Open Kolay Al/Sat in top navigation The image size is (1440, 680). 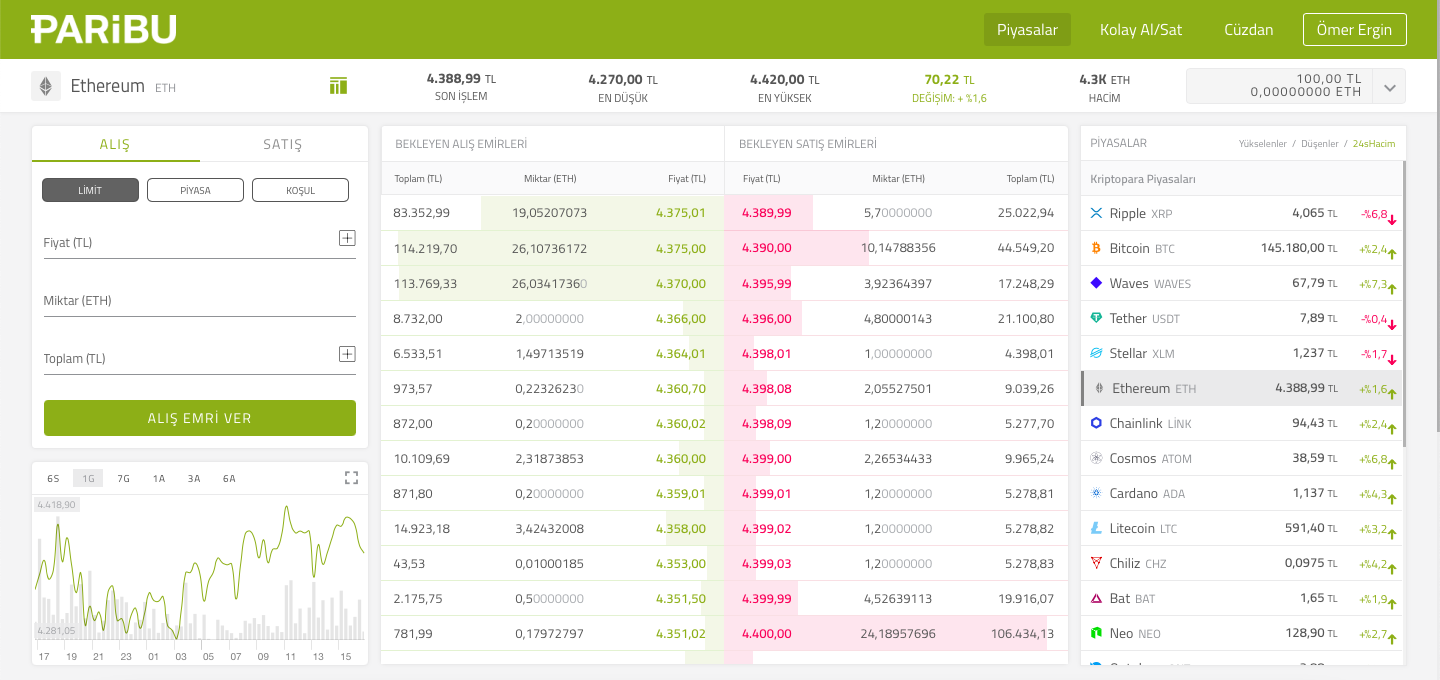1141,30
